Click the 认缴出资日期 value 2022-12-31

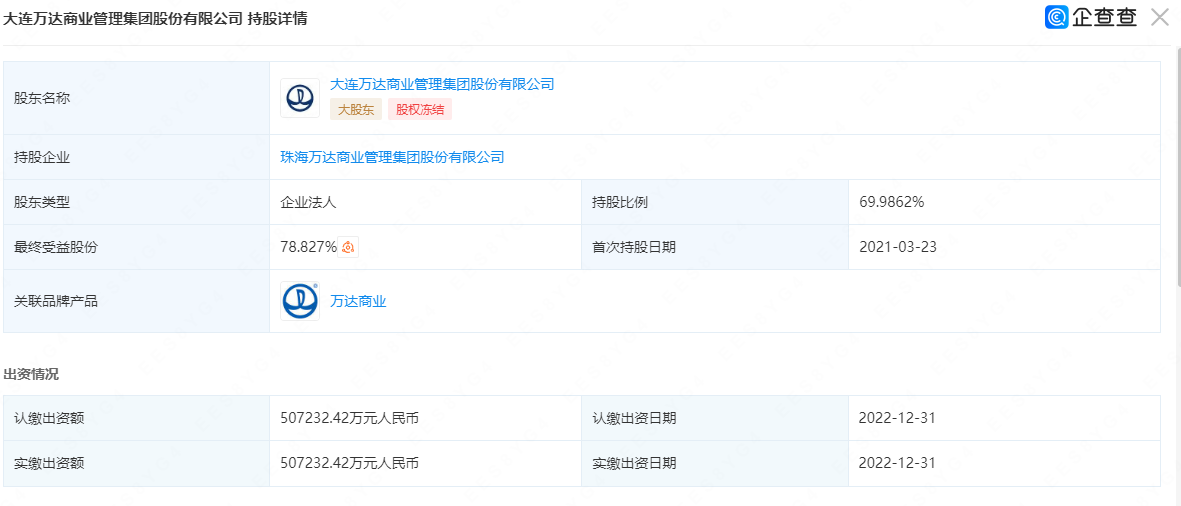point(897,418)
